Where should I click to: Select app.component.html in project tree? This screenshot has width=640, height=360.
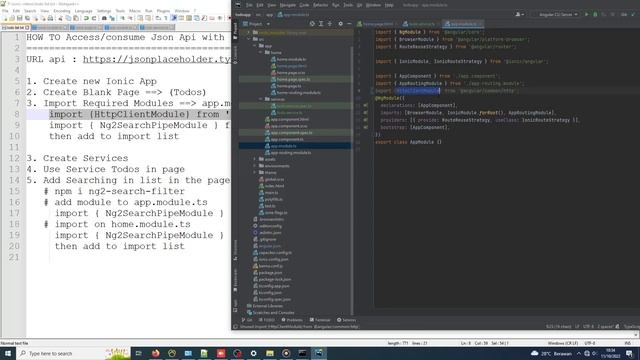pos(287,119)
